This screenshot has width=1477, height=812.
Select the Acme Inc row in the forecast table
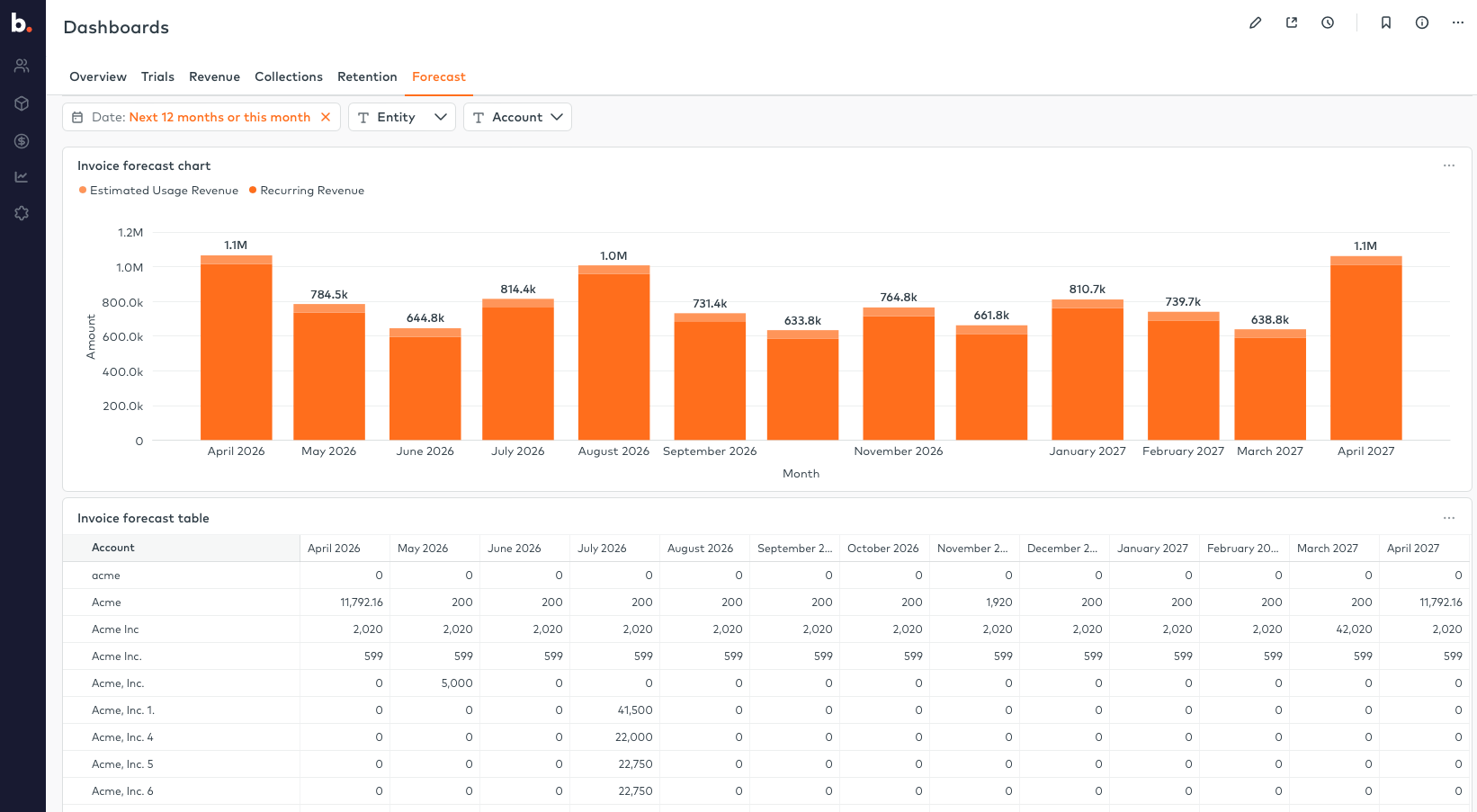(x=115, y=629)
